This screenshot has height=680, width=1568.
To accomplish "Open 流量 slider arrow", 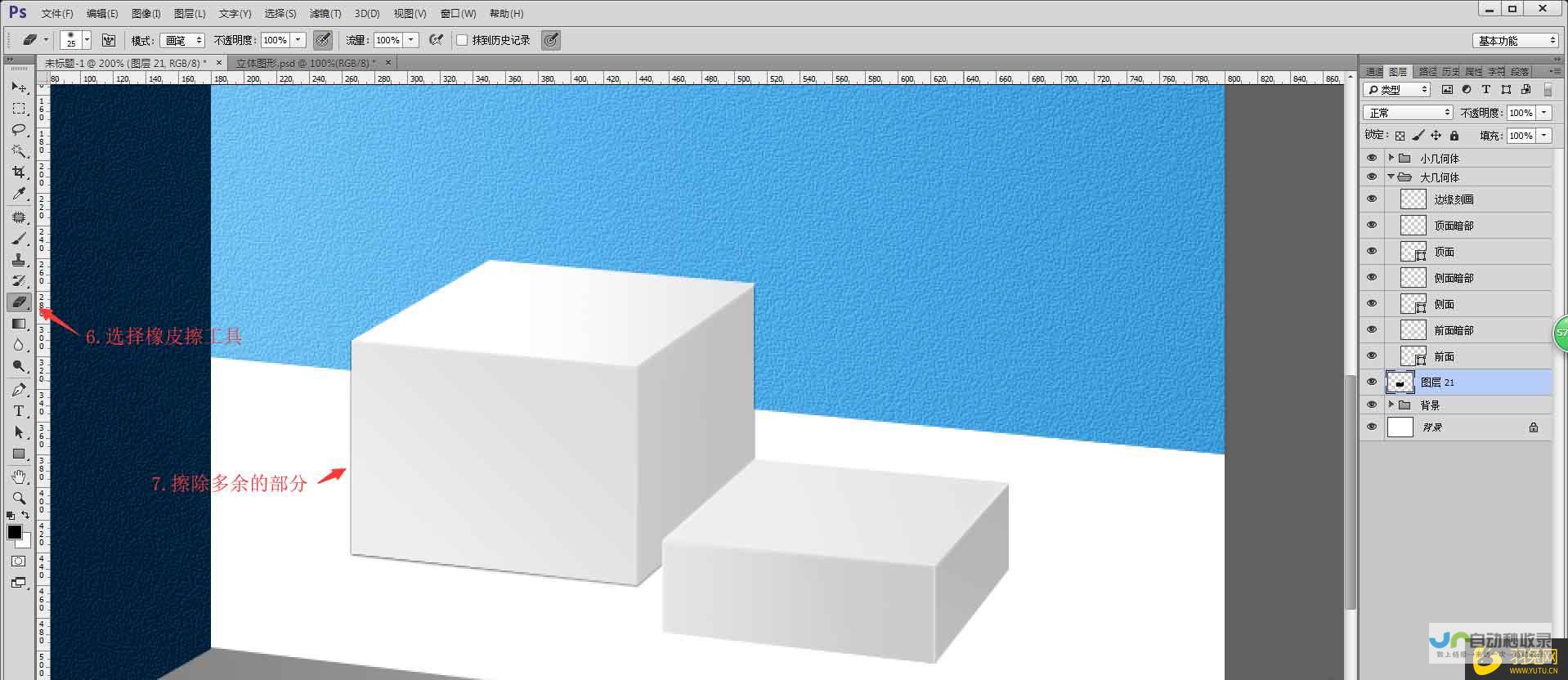I will (x=411, y=40).
